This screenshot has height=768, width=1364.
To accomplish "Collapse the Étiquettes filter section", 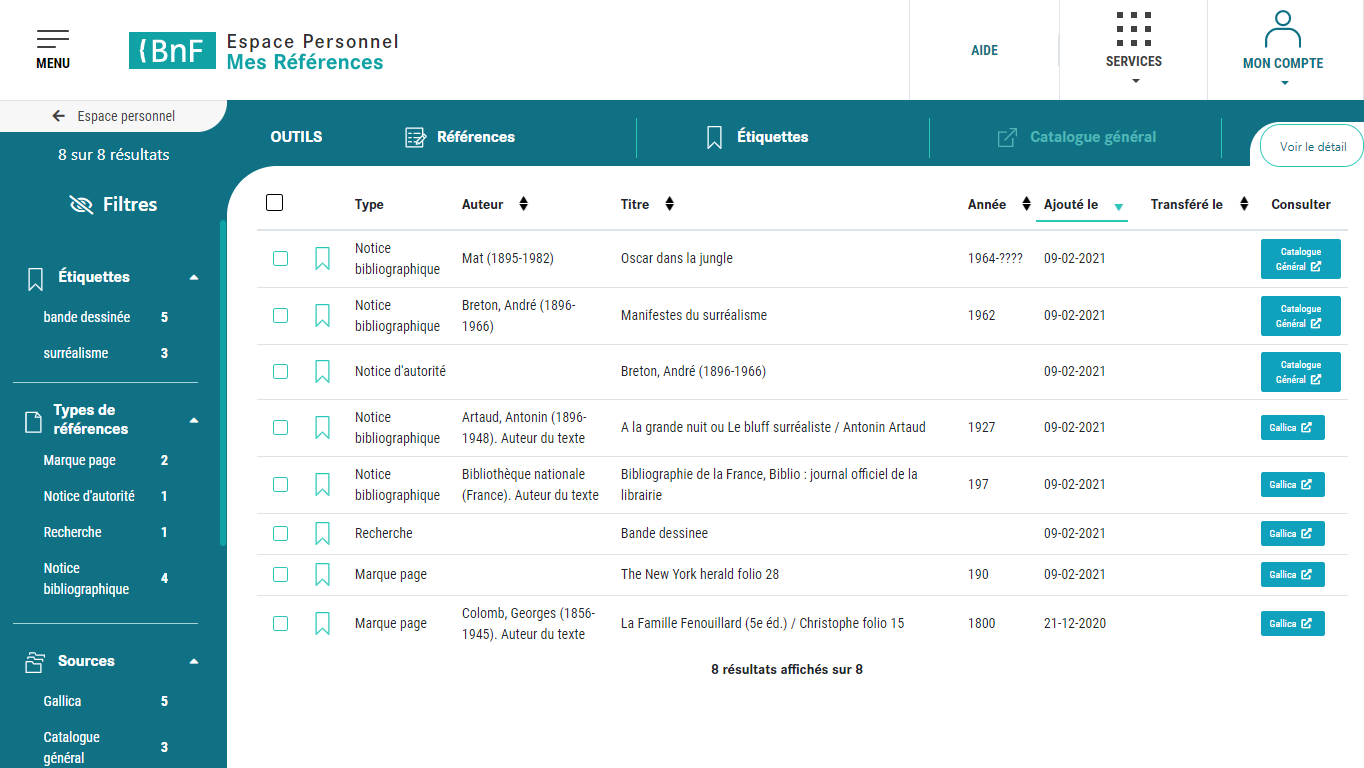I will (x=194, y=277).
